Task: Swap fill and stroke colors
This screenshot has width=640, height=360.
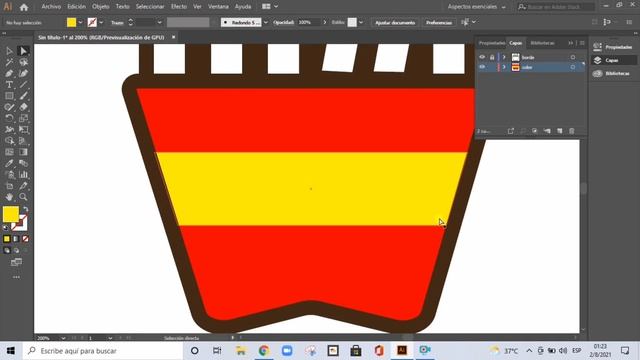Action: pyautogui.click(x=25, y=209)
